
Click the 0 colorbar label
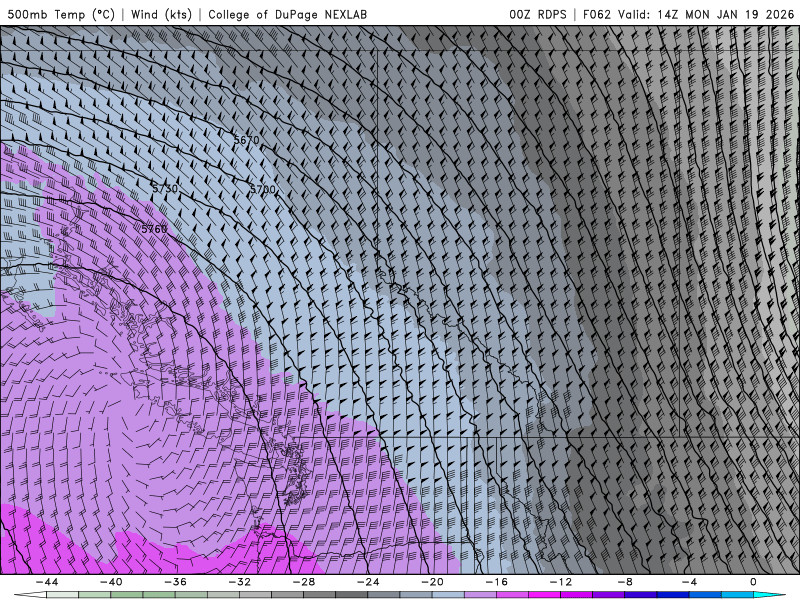(x=754, y=582)
